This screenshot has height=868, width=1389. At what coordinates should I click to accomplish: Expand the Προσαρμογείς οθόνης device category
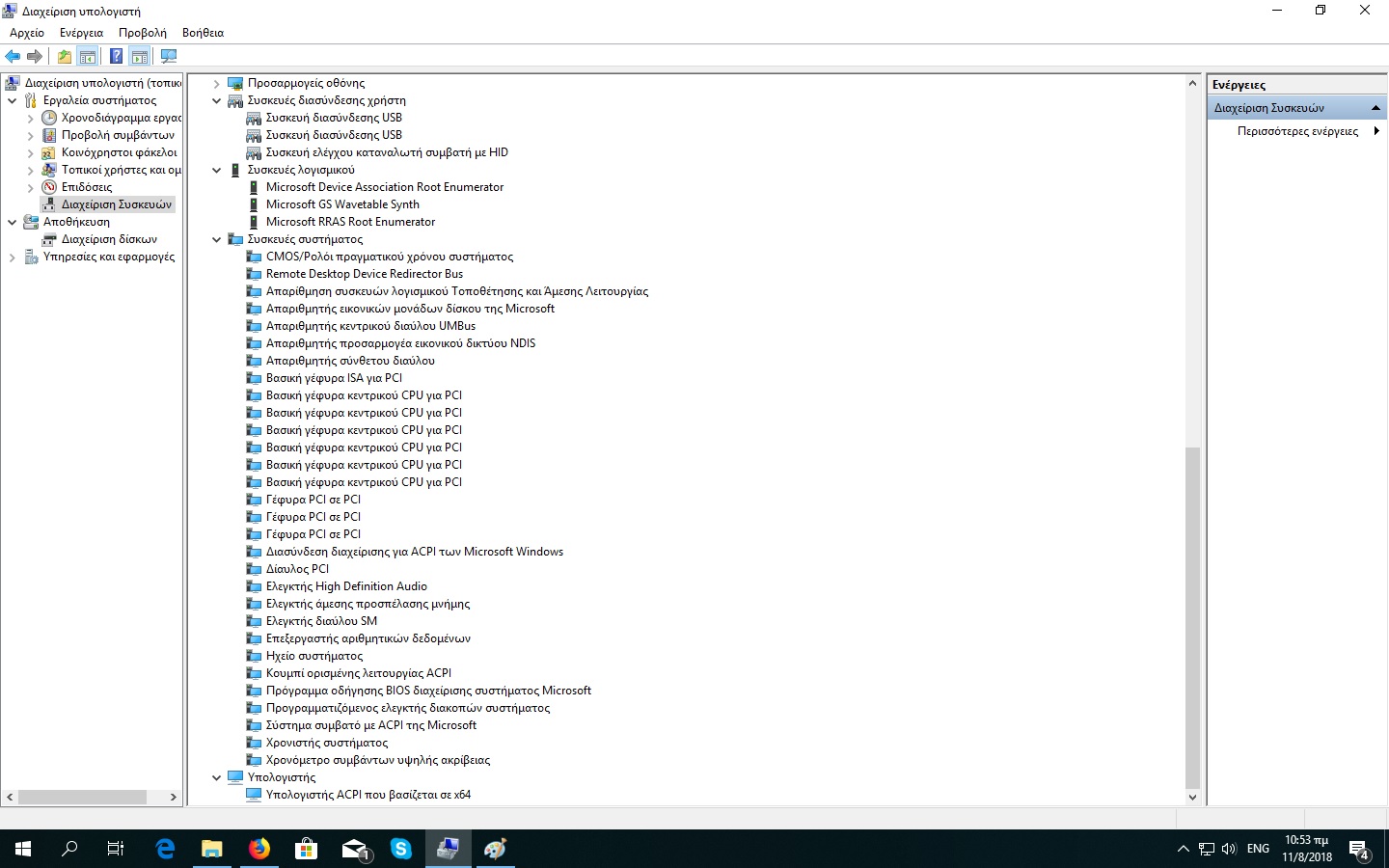tap(216, 83)
